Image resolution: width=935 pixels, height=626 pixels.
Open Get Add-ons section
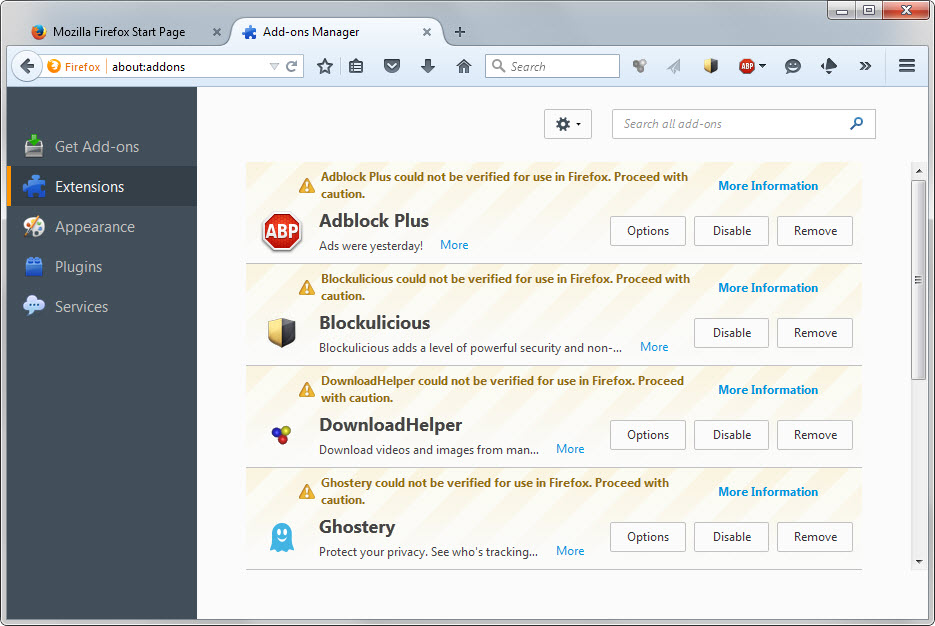102,147
